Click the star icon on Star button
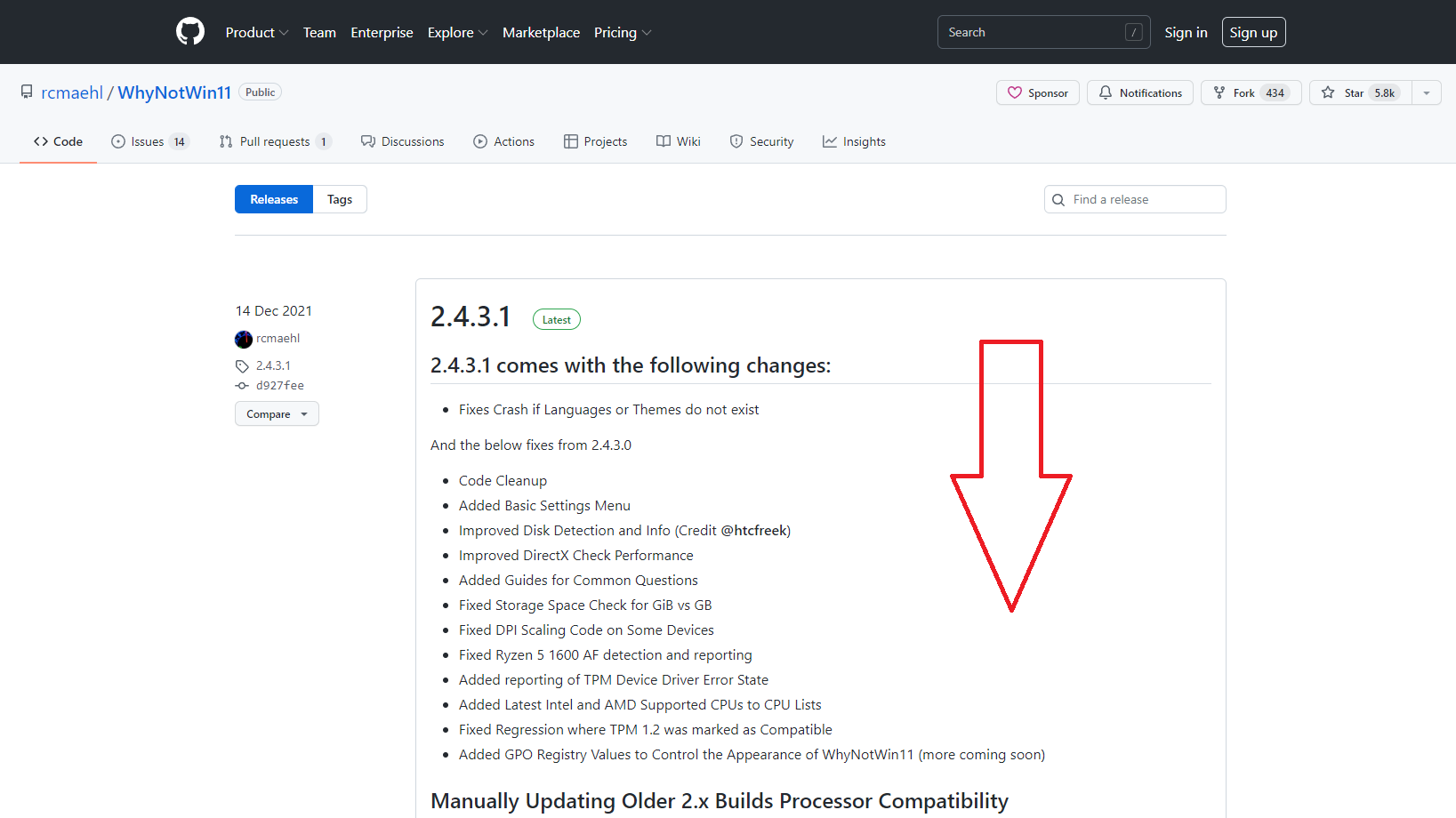 pos(1328,92)
